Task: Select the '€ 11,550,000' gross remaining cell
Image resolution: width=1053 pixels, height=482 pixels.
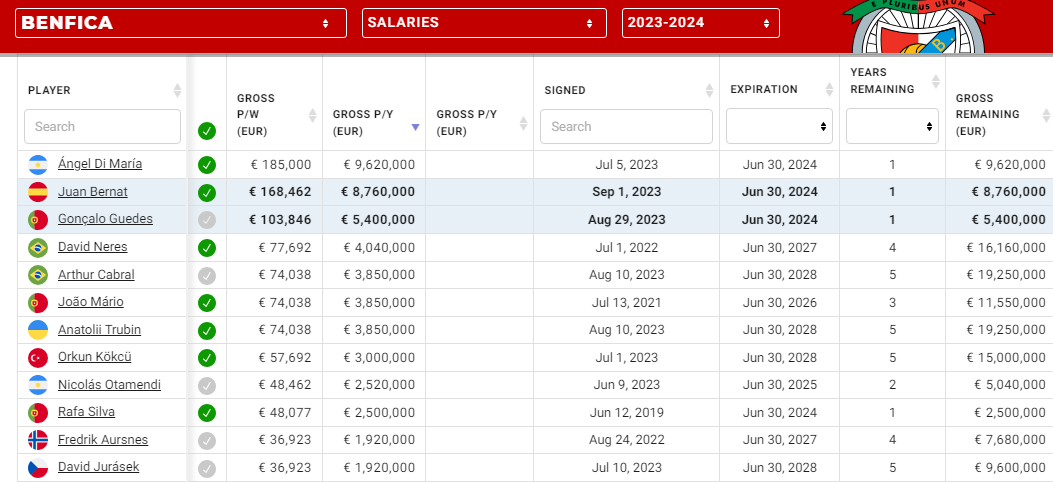Action: pos(999,302)
